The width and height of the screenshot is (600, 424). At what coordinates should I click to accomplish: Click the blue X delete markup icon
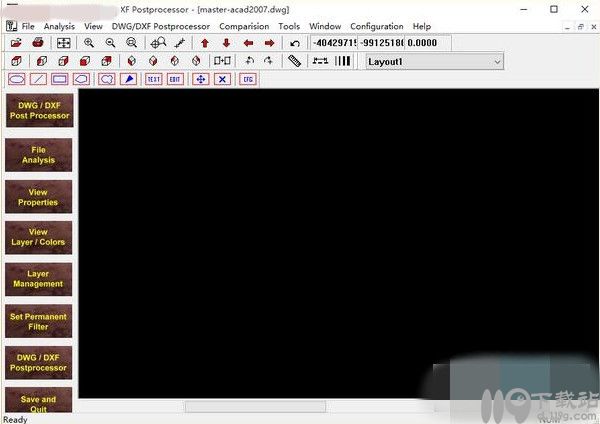(222, 79)
